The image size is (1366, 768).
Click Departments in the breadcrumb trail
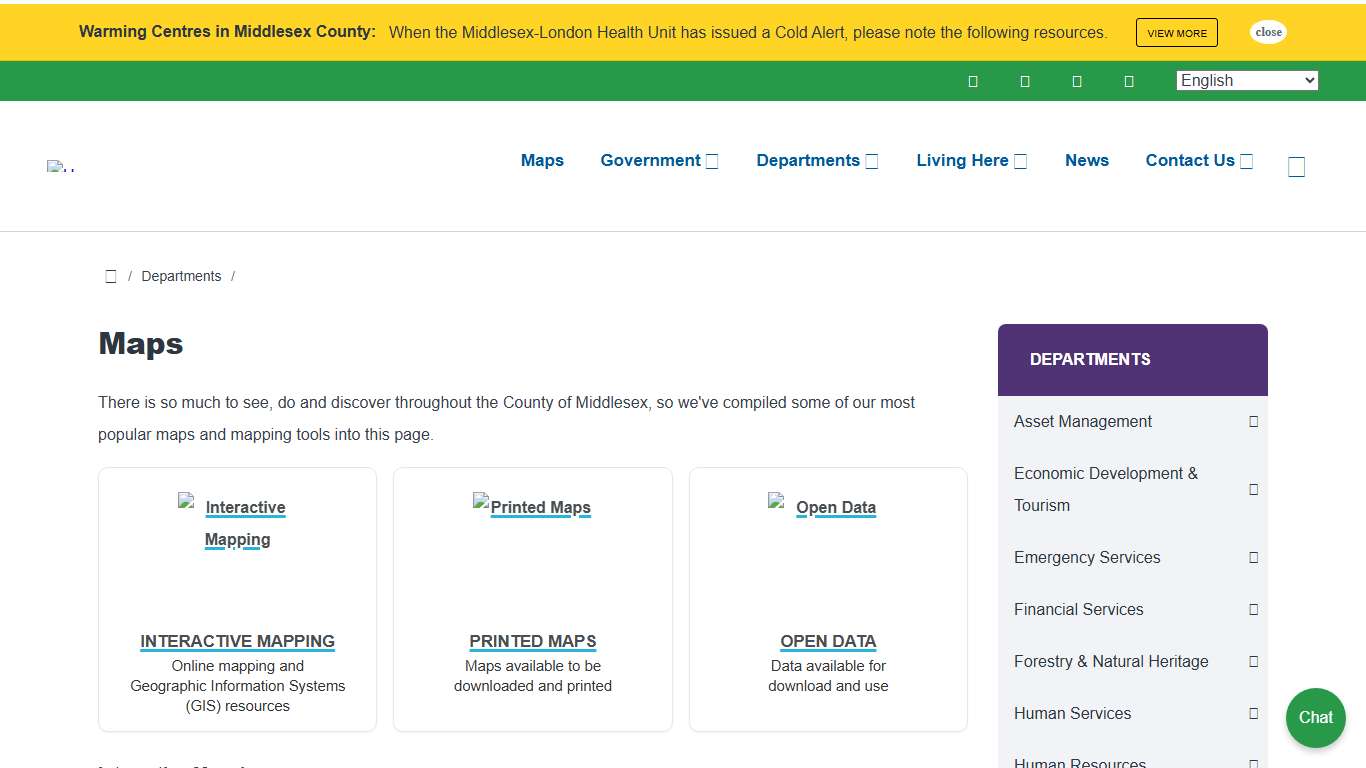pyautogui.click(x=181, y=276)
